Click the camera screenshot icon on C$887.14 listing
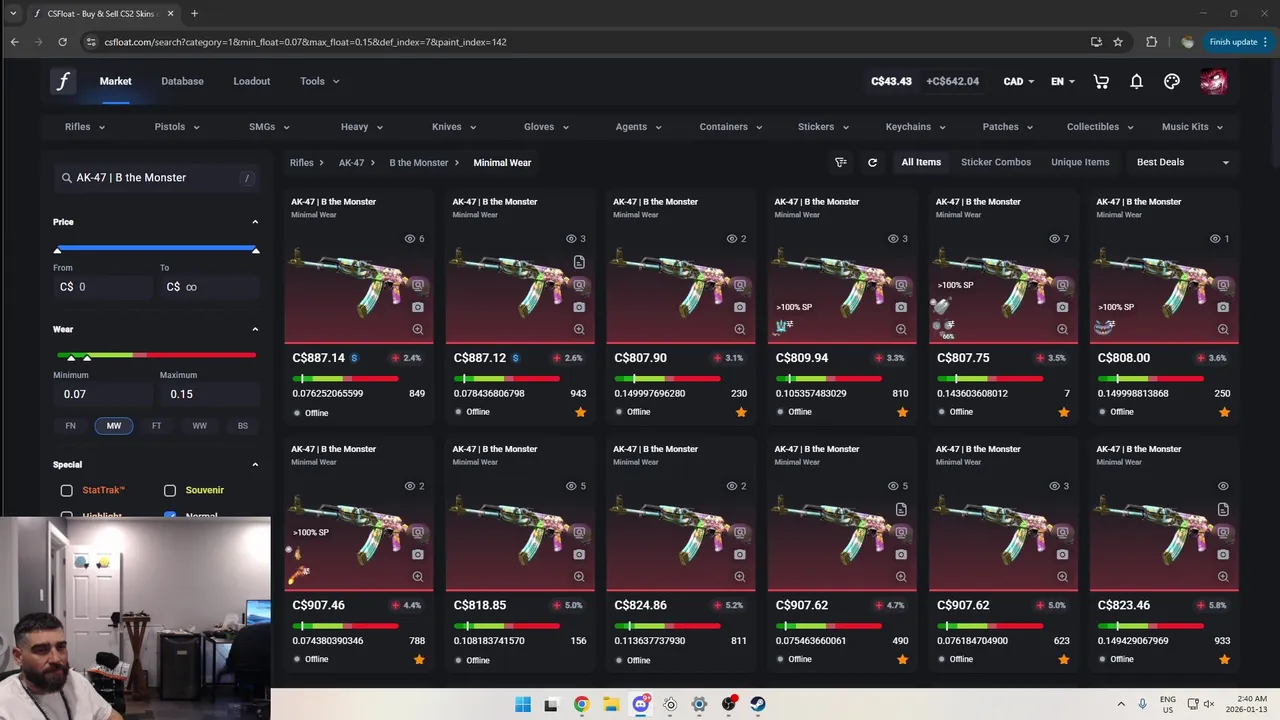 [x=418, y=307]
